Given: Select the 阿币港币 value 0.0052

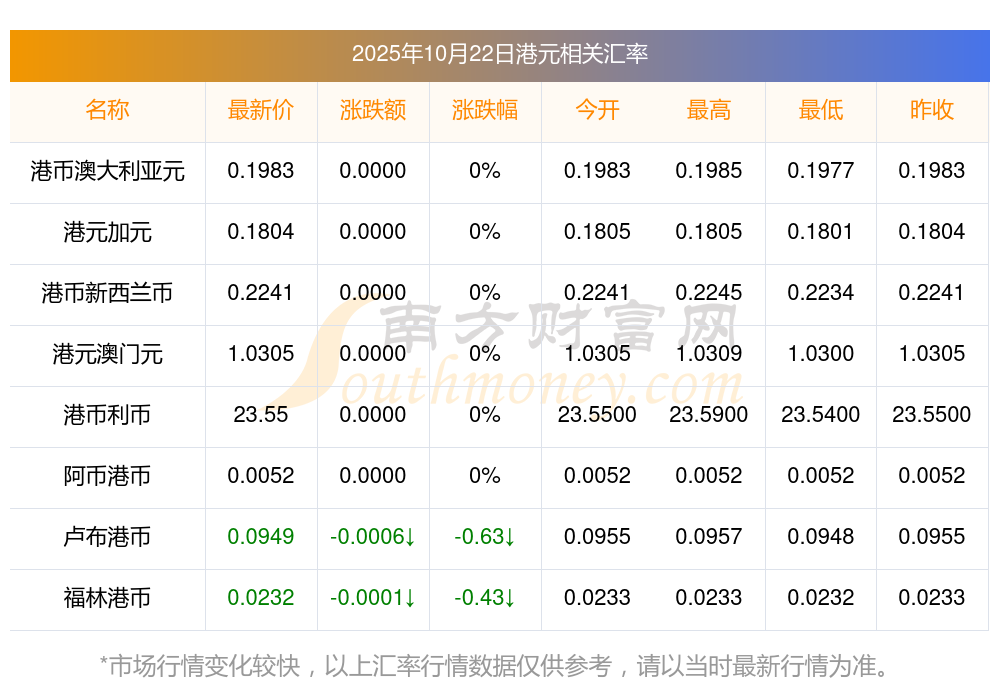Looking at the screenshot, I should (x=261, y=477).
